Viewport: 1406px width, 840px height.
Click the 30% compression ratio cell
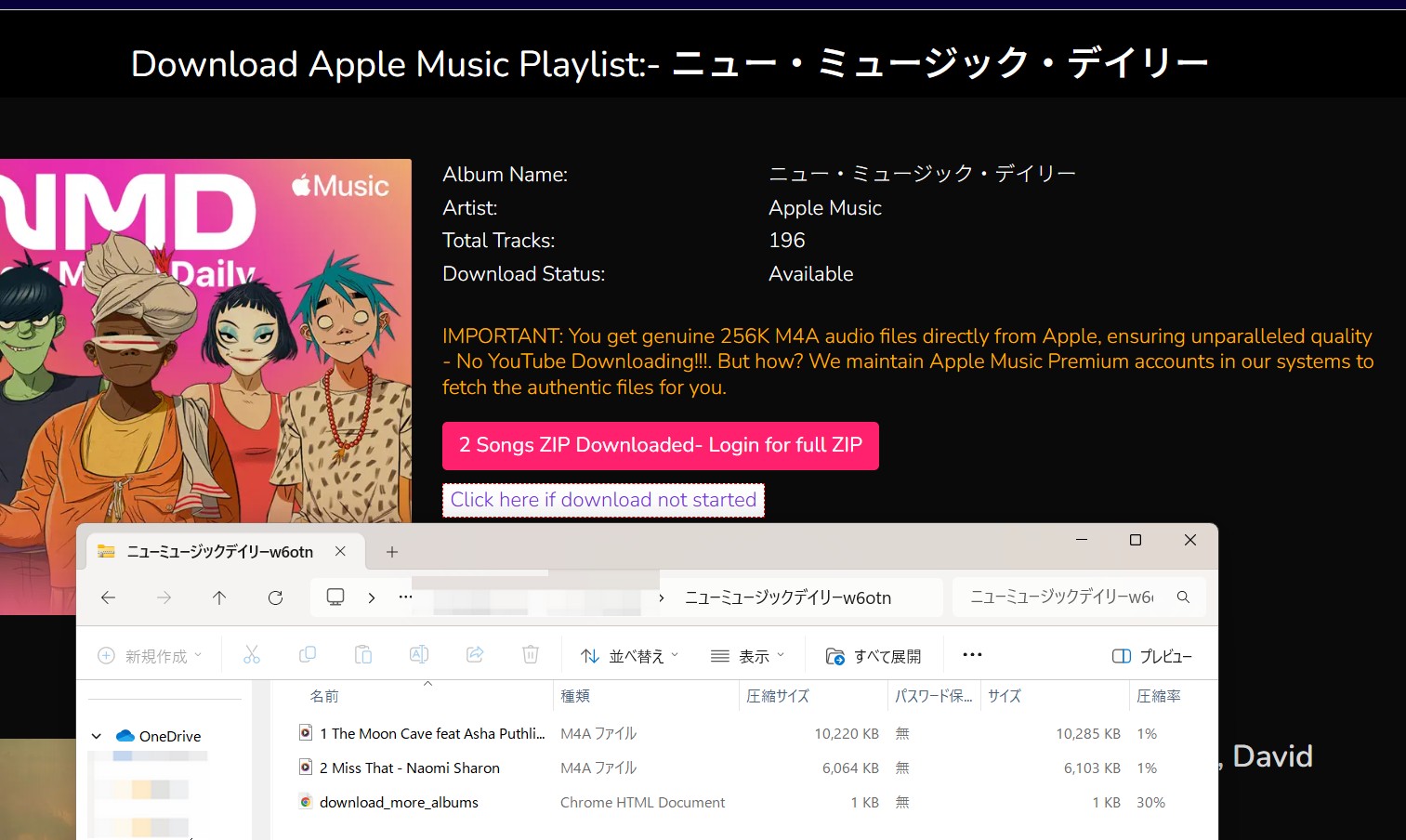pyautogui.click(x=1150, y=802)
